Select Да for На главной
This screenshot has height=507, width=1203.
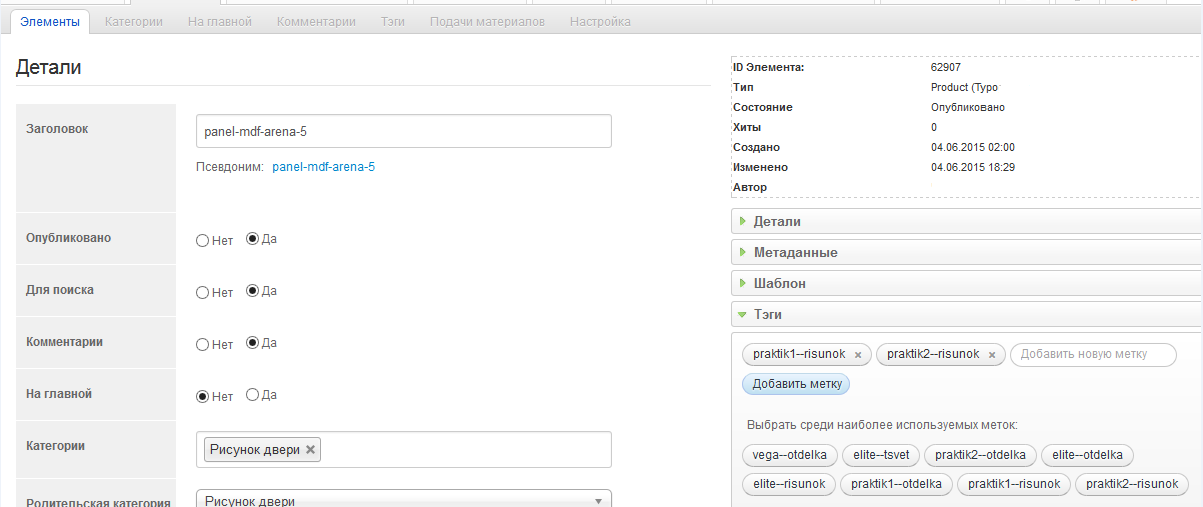(252, 395)
